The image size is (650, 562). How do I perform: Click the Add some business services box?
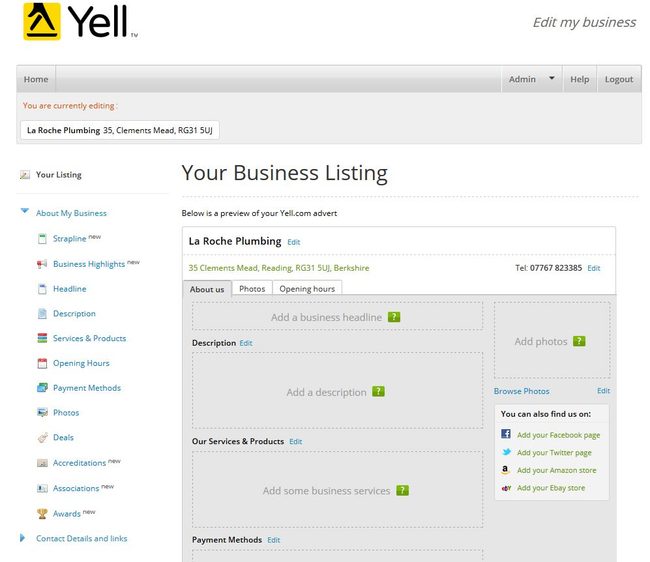click(337, 489)
